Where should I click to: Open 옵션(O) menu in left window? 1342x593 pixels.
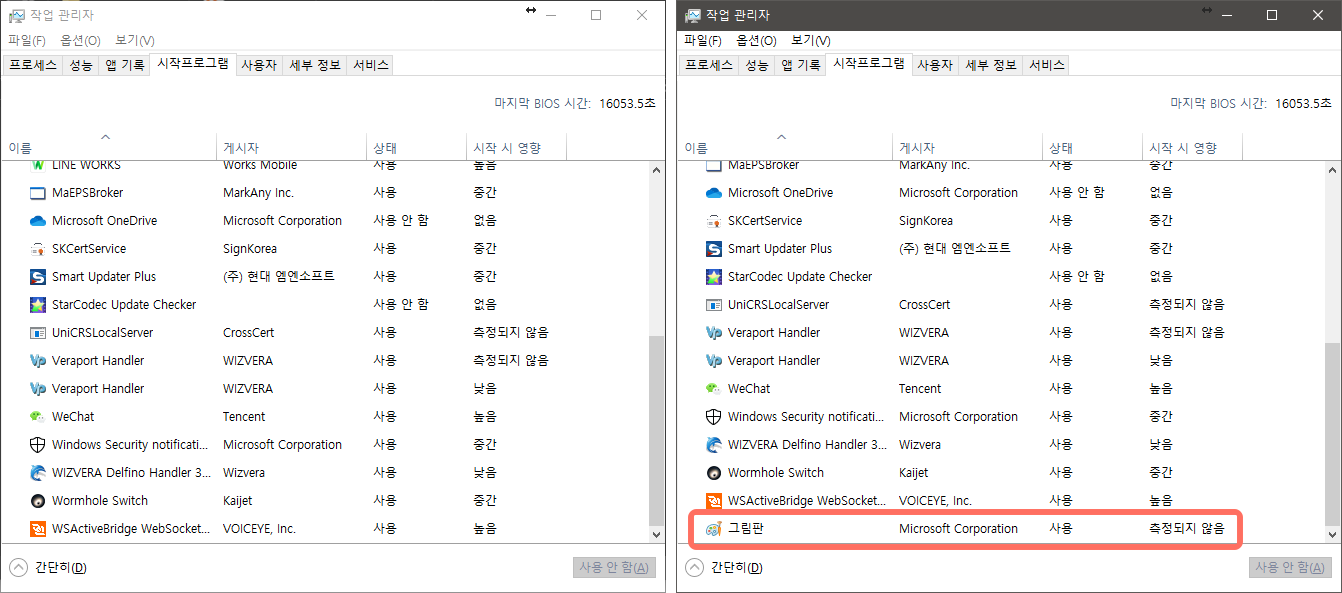(81, 41)
